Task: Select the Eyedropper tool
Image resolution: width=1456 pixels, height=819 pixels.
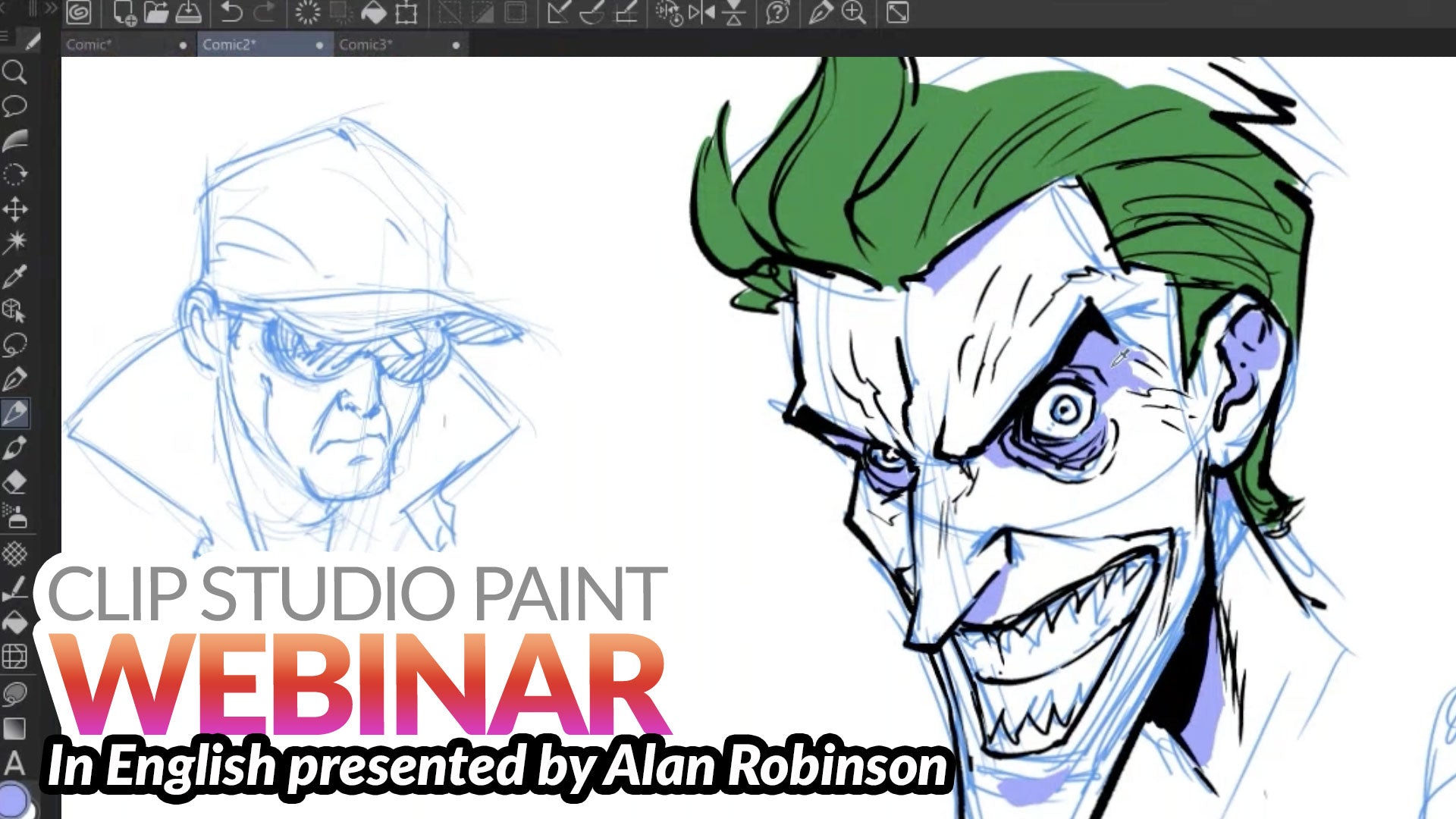Action: [14, 278]
